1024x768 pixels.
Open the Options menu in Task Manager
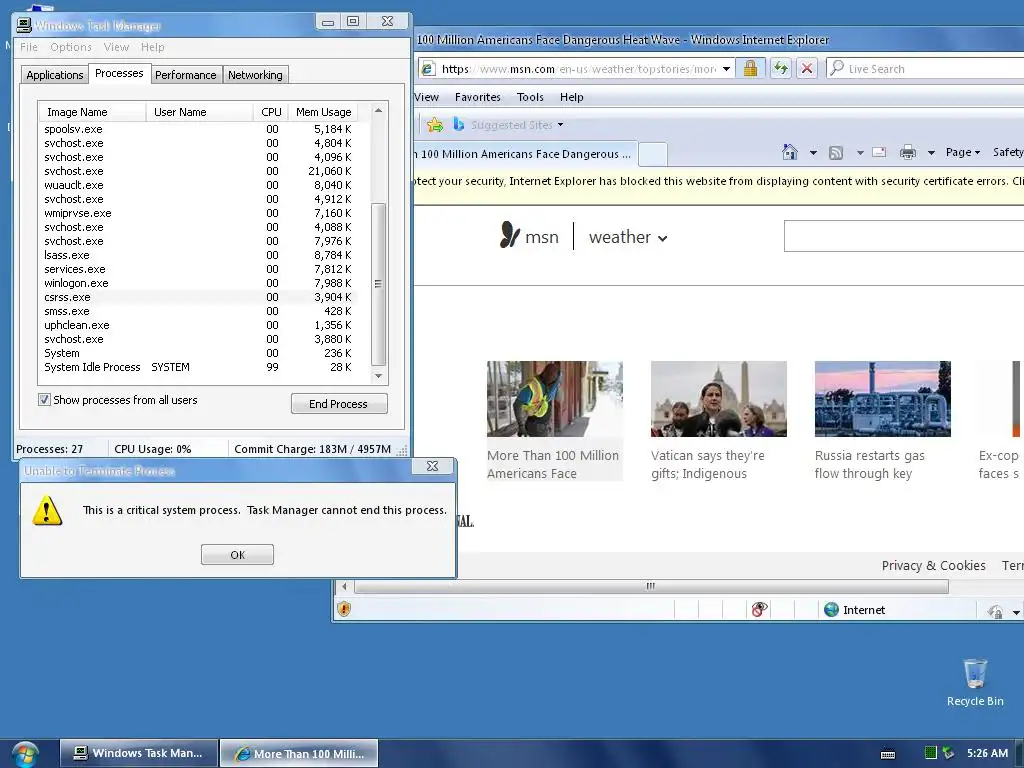pyautogui.click(x=71, y=47)
